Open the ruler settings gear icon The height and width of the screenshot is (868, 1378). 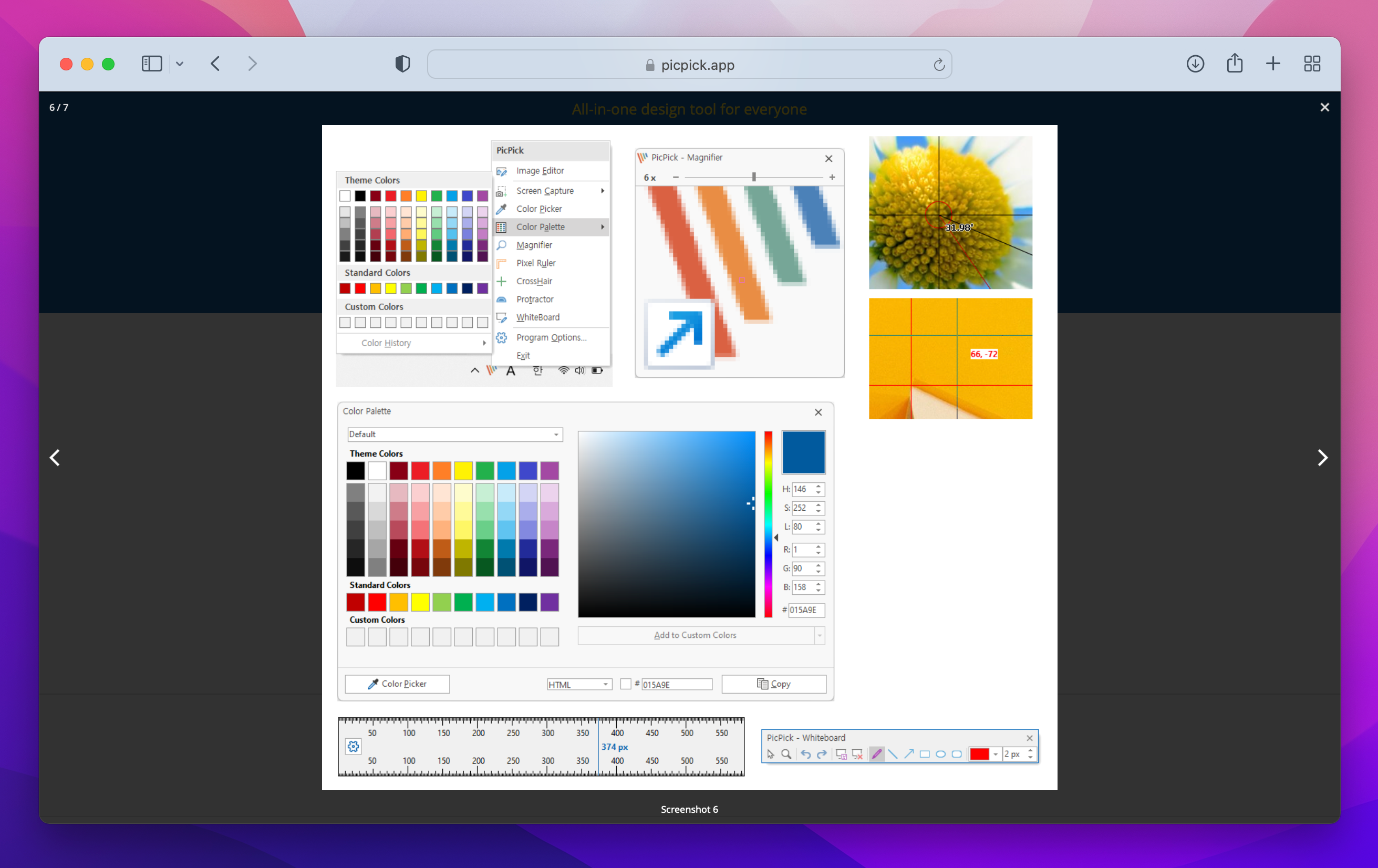click(x=353, y=746)
